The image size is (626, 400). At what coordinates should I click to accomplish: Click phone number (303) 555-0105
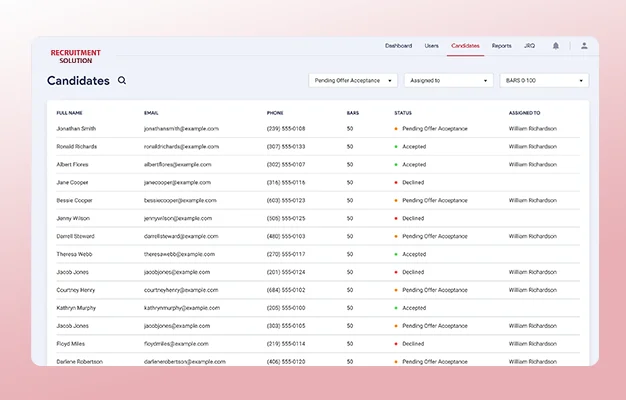click(x=286, y=326)
